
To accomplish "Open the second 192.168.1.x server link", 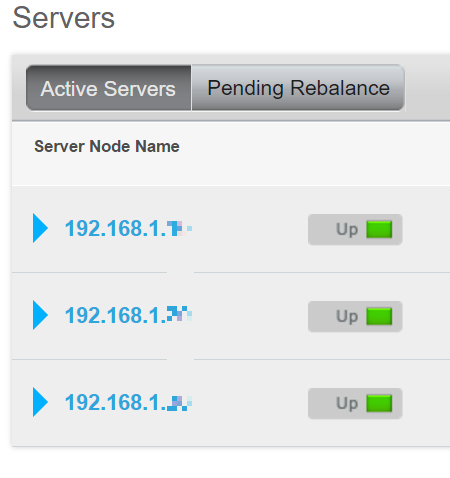I will click(128, 315).
